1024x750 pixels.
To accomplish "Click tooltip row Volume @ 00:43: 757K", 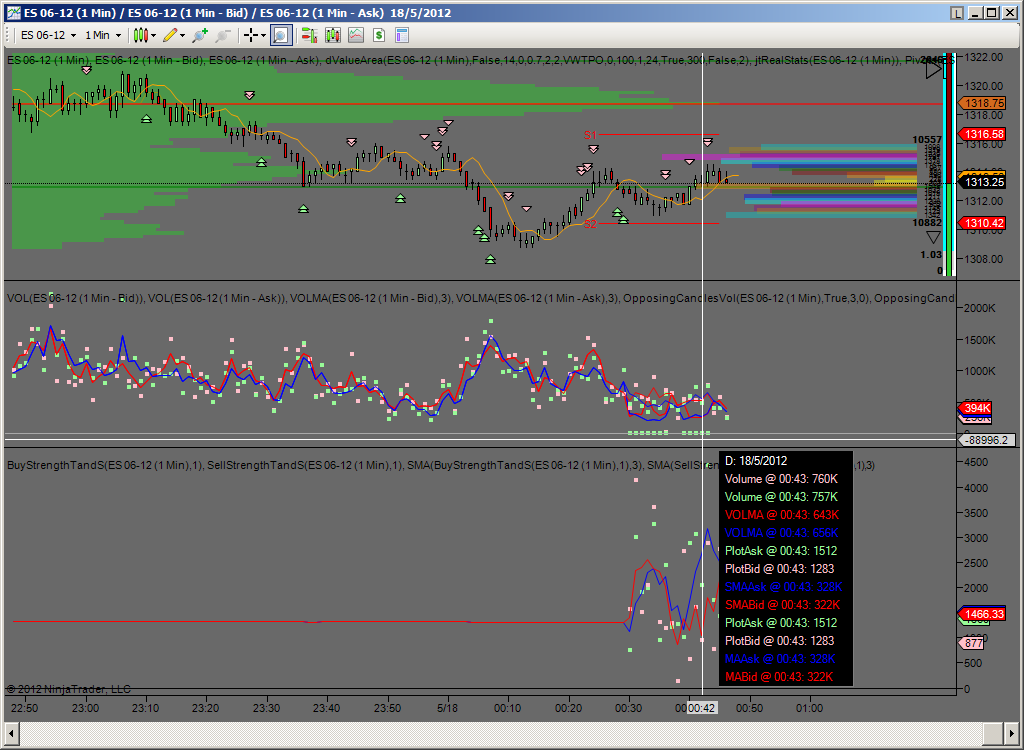I will pos(781,497).
